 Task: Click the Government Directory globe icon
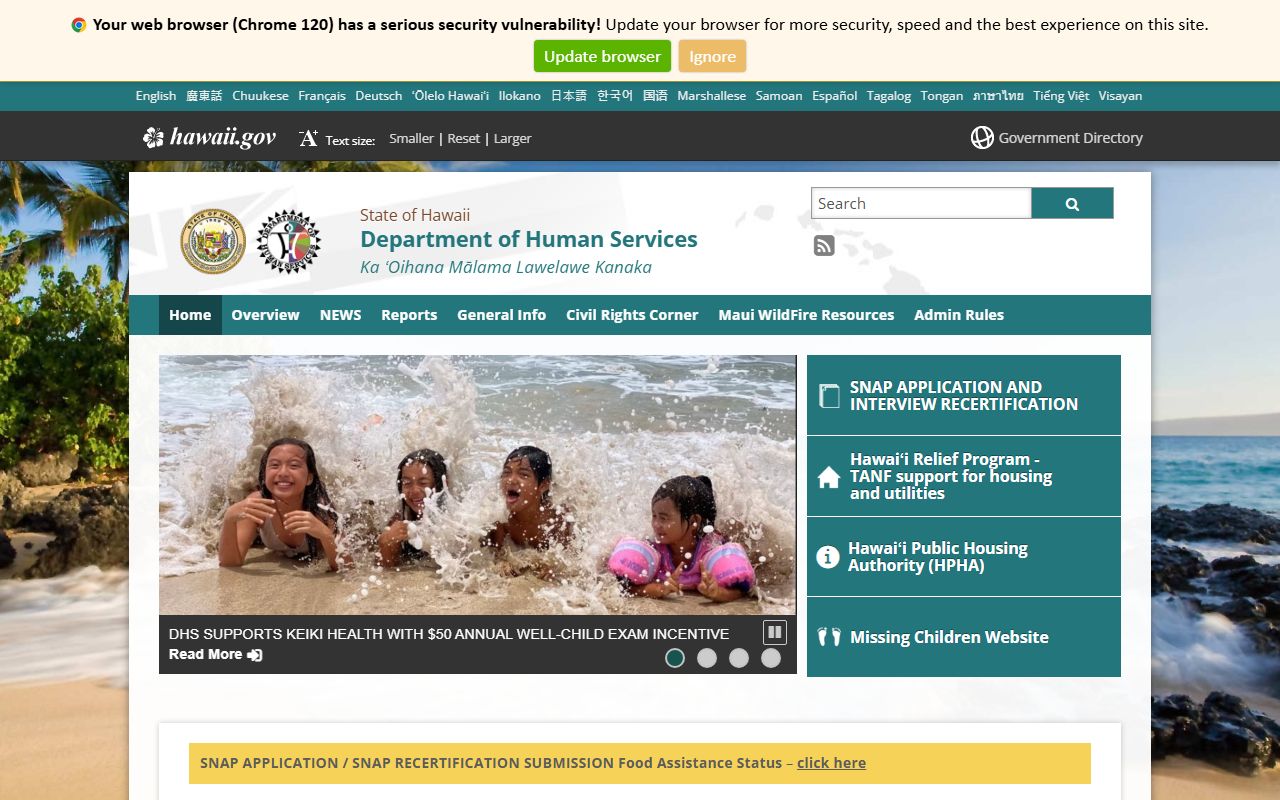tap(982, 138)
